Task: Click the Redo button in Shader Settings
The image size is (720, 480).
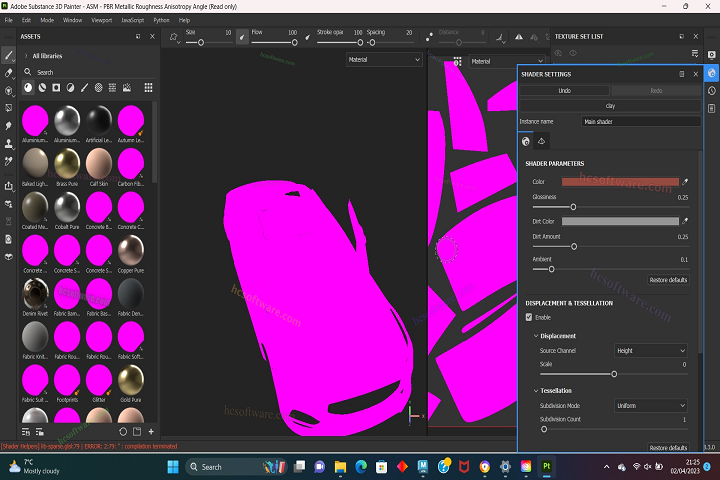Action: [656, 91]
